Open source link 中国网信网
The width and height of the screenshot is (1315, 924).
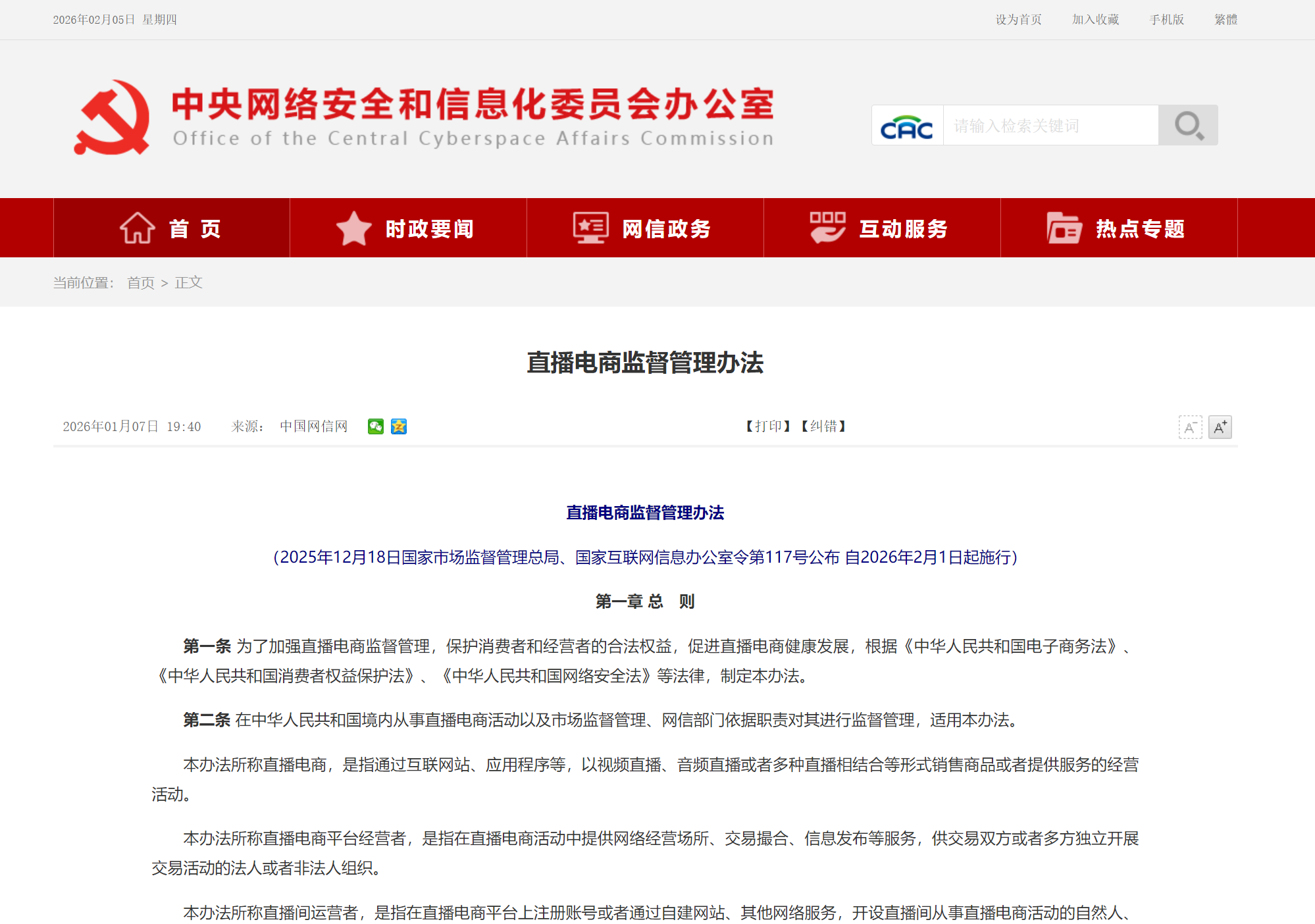click(314, 426)
